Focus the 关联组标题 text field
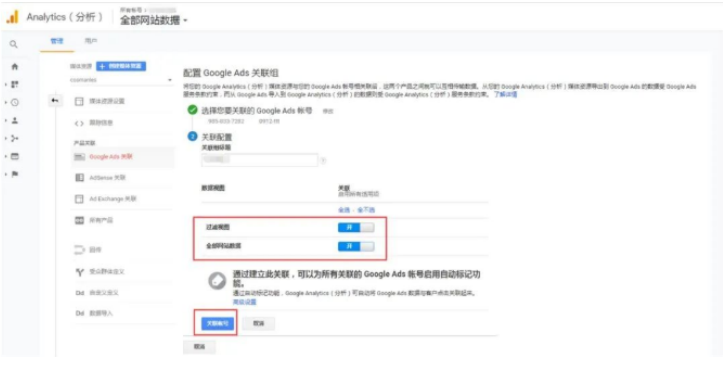The image size is (723, 369). [260, 160]
